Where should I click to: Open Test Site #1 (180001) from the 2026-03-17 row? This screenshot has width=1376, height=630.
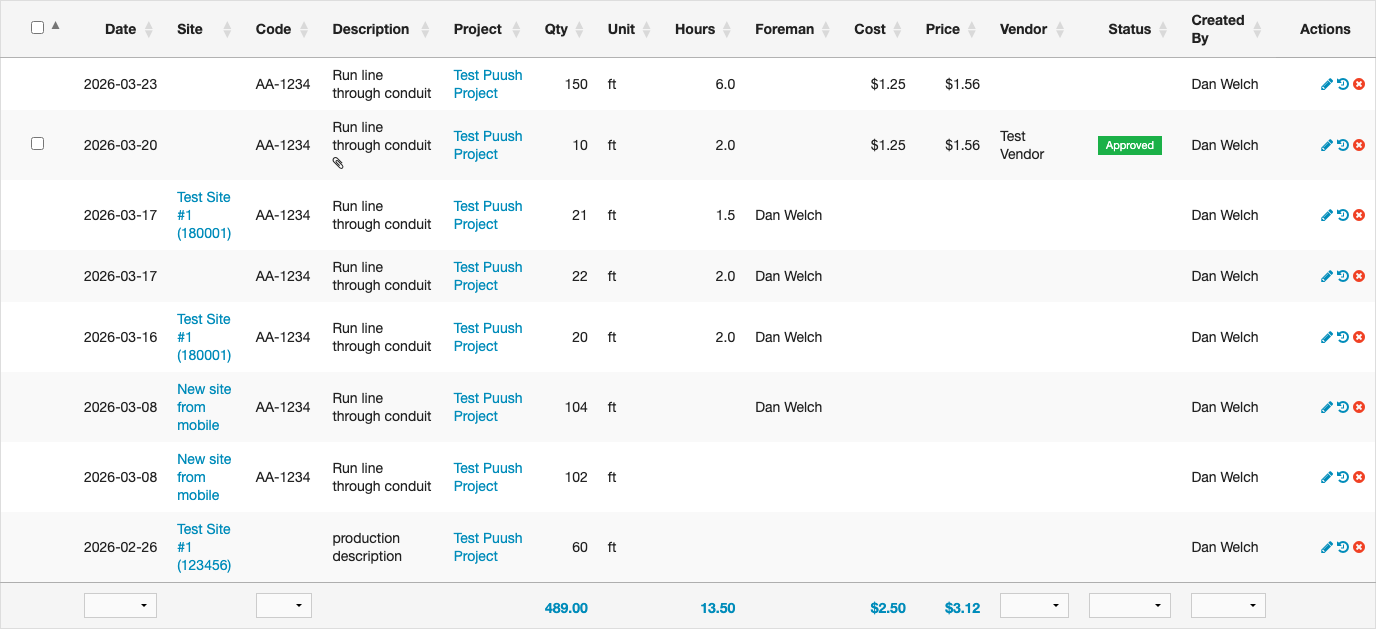[204, 215]
